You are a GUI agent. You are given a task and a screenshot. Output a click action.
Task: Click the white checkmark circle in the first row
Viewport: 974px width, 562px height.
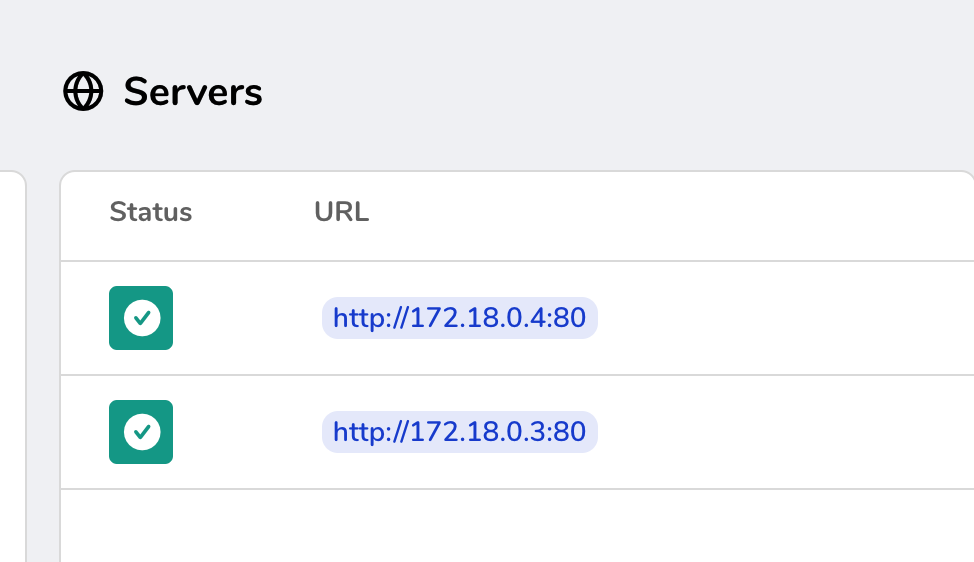(x=141, y=318)
